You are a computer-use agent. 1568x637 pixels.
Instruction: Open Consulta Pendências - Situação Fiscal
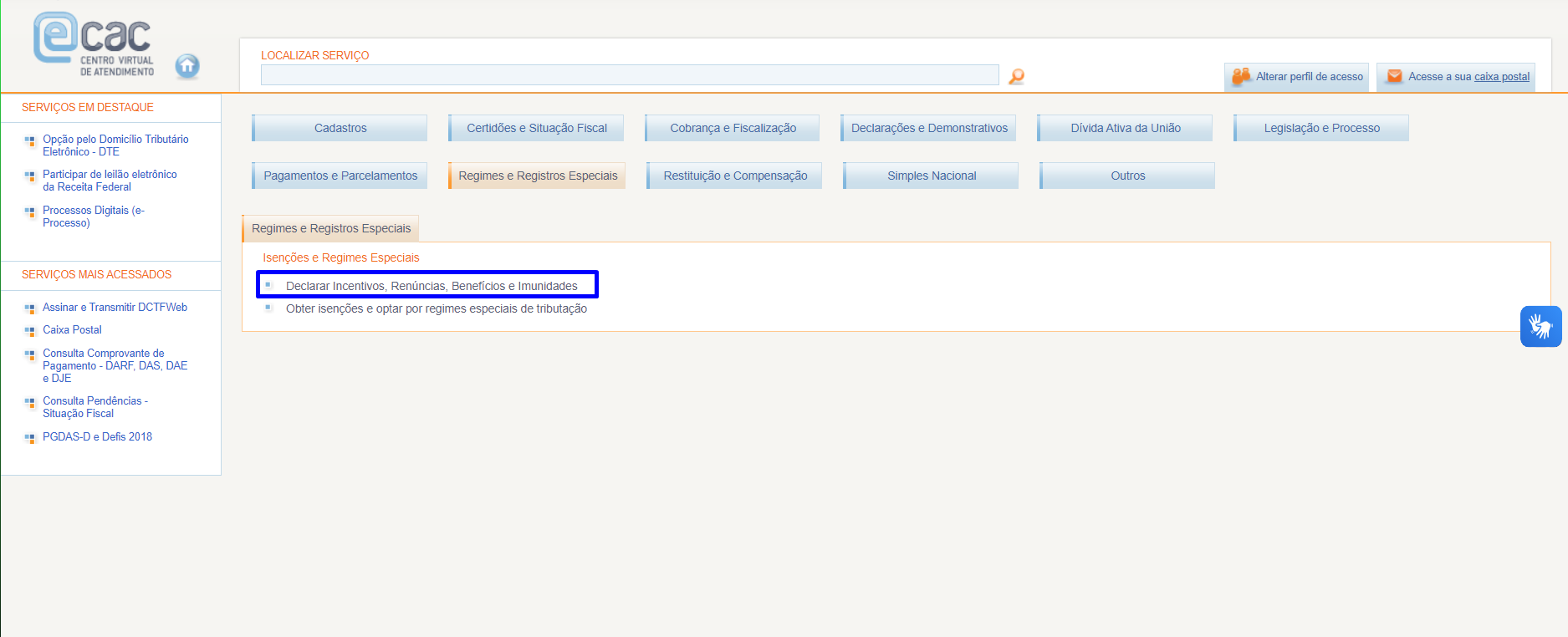pos(95,407)
